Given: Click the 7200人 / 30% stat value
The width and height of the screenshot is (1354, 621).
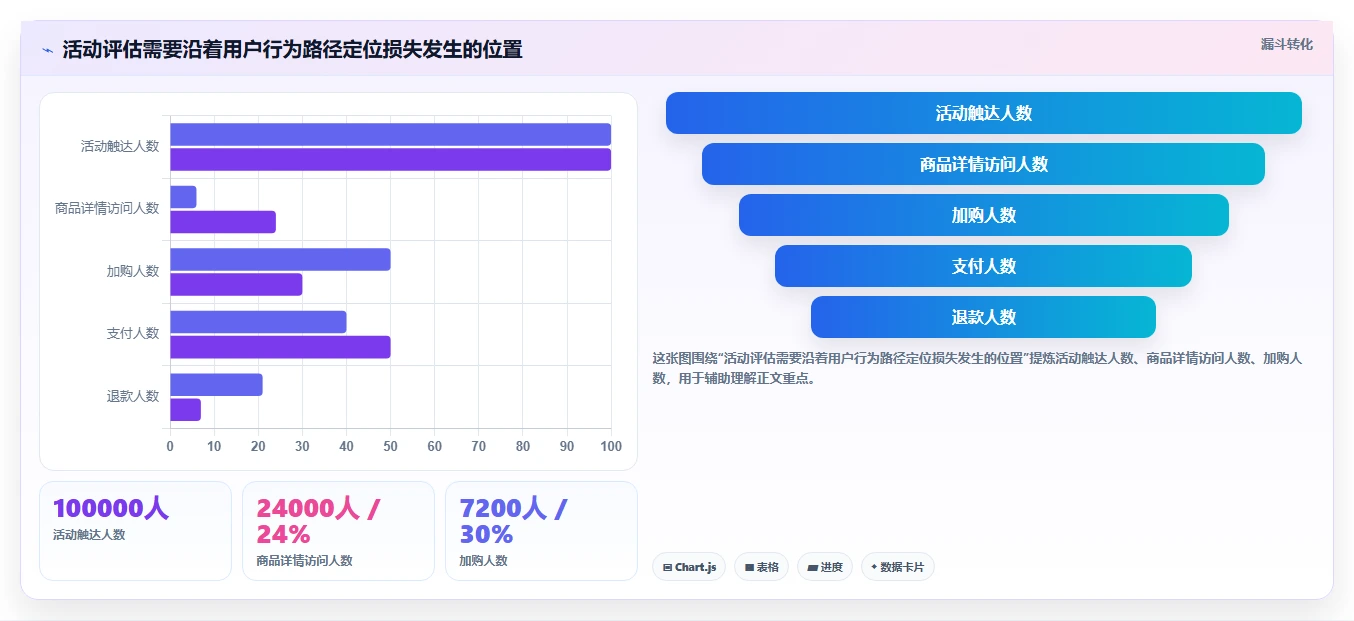Looking at the screenshot, I should [x=513, y=521].
